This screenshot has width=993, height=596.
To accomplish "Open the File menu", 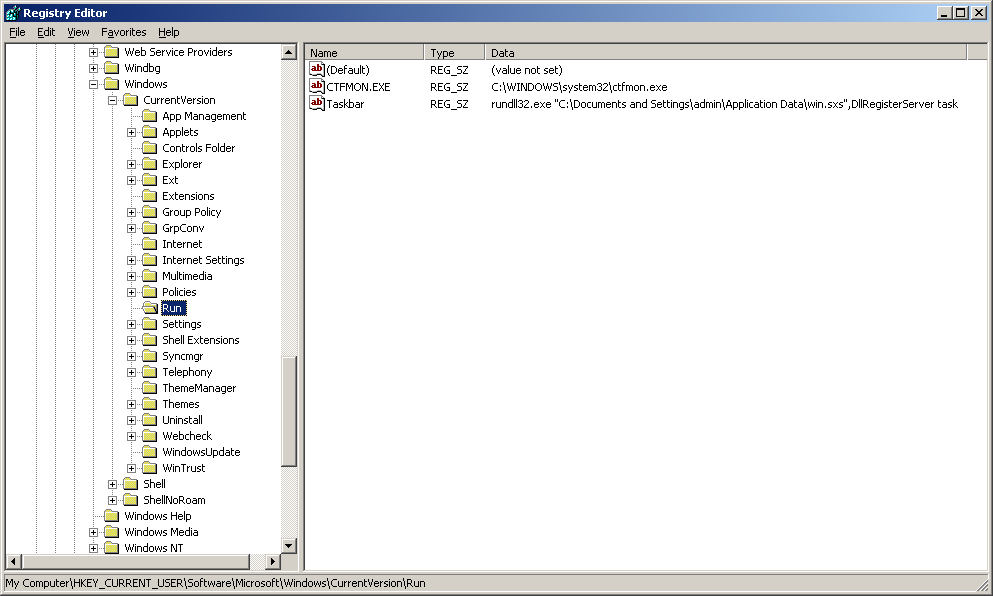I will coord(17,32).
